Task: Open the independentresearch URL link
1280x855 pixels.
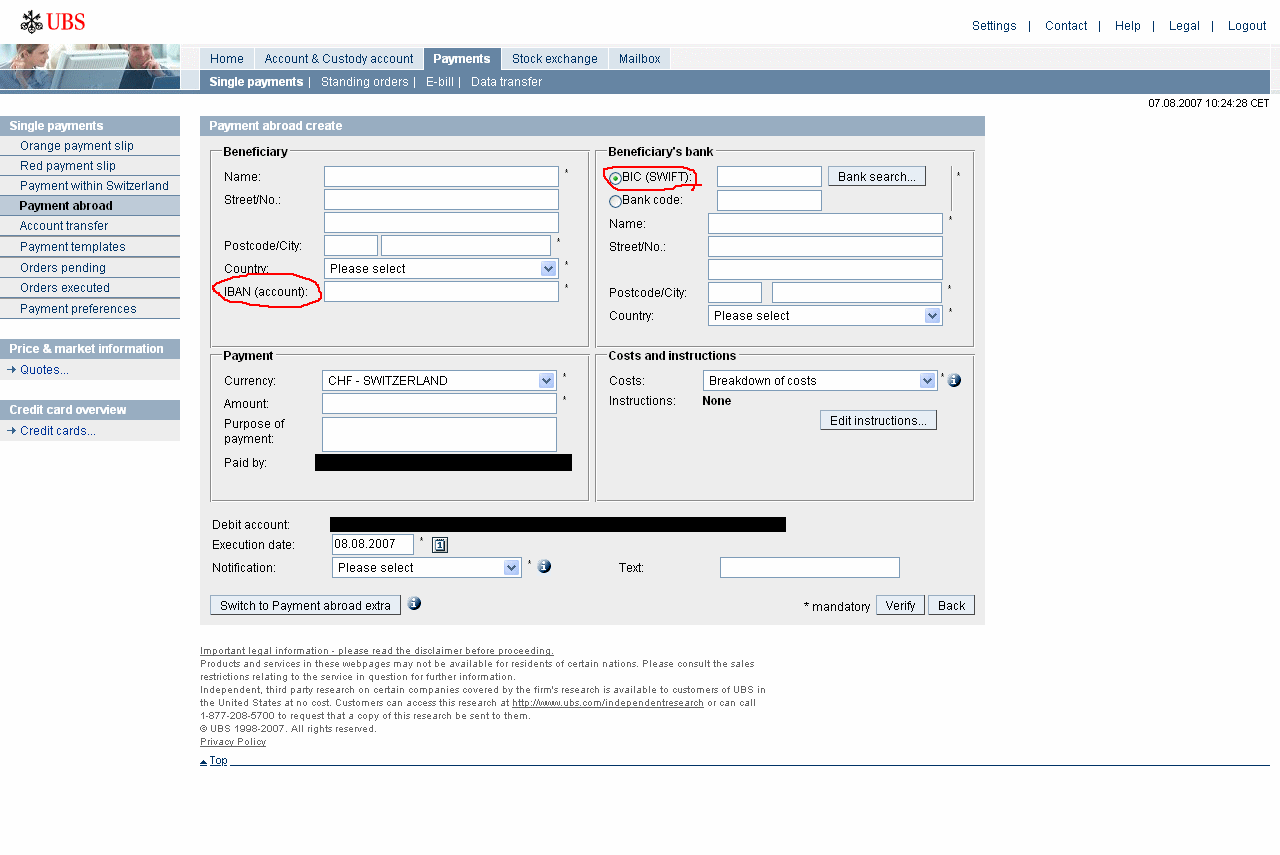Action: coord(608,703)
